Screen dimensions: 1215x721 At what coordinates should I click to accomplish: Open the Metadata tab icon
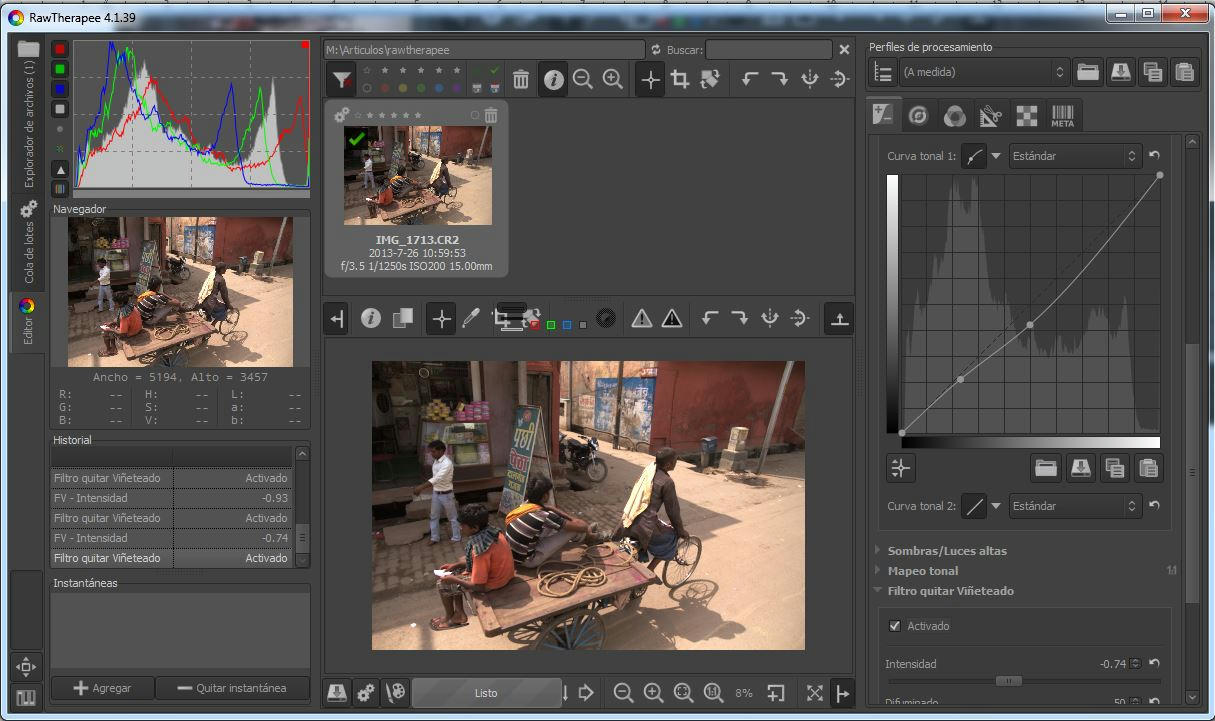click(x=1062, y=116)
